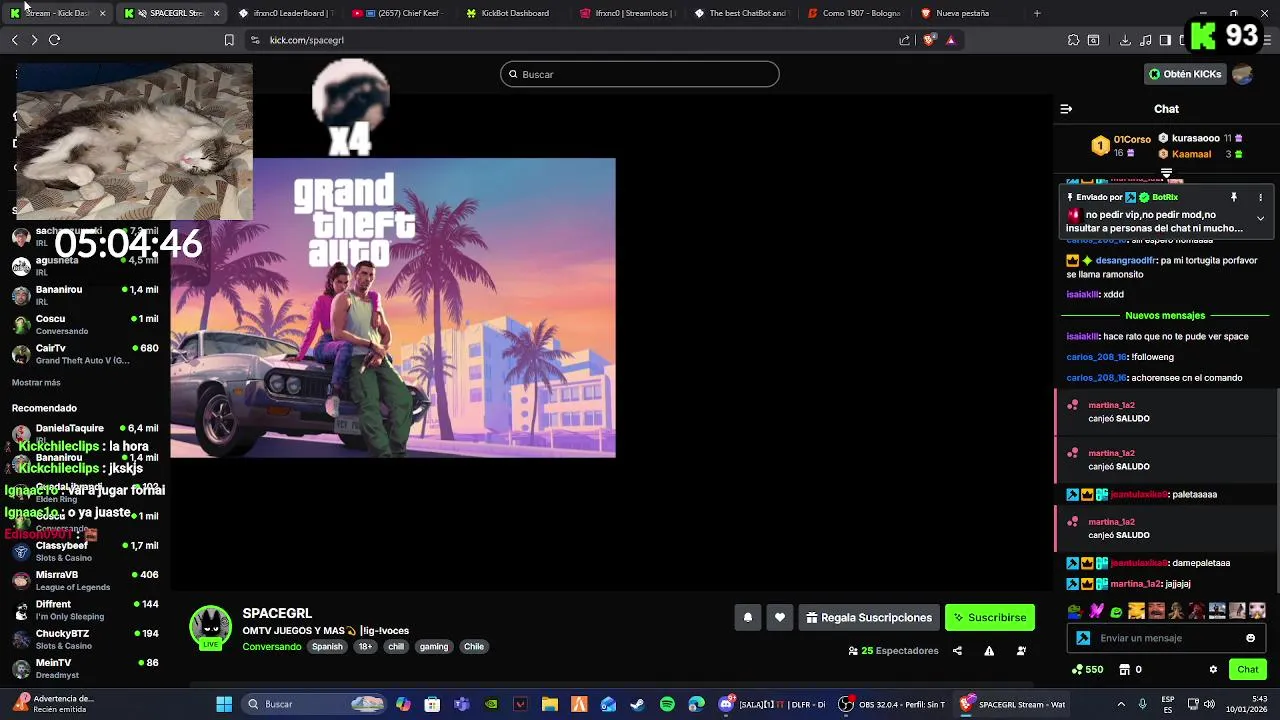Open the emoji picker in chat input
The width and height of the screenshot is (1280, 720).
click(1250, 638)
